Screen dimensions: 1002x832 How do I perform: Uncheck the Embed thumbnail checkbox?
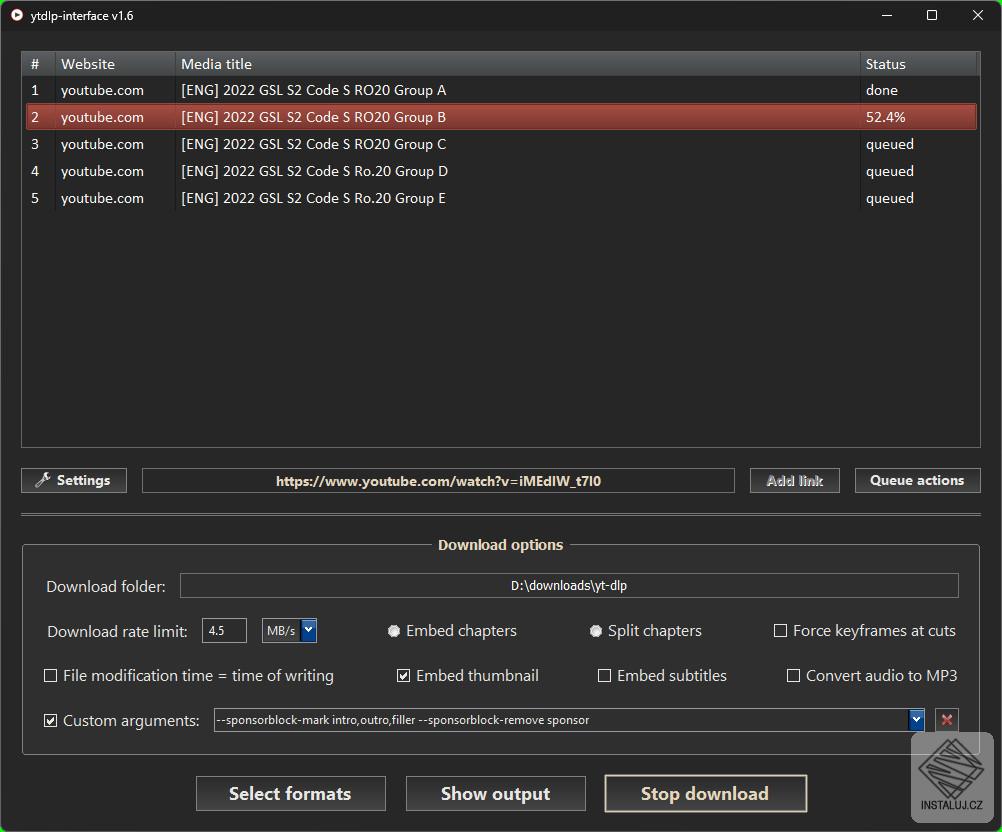pos(404,676)
